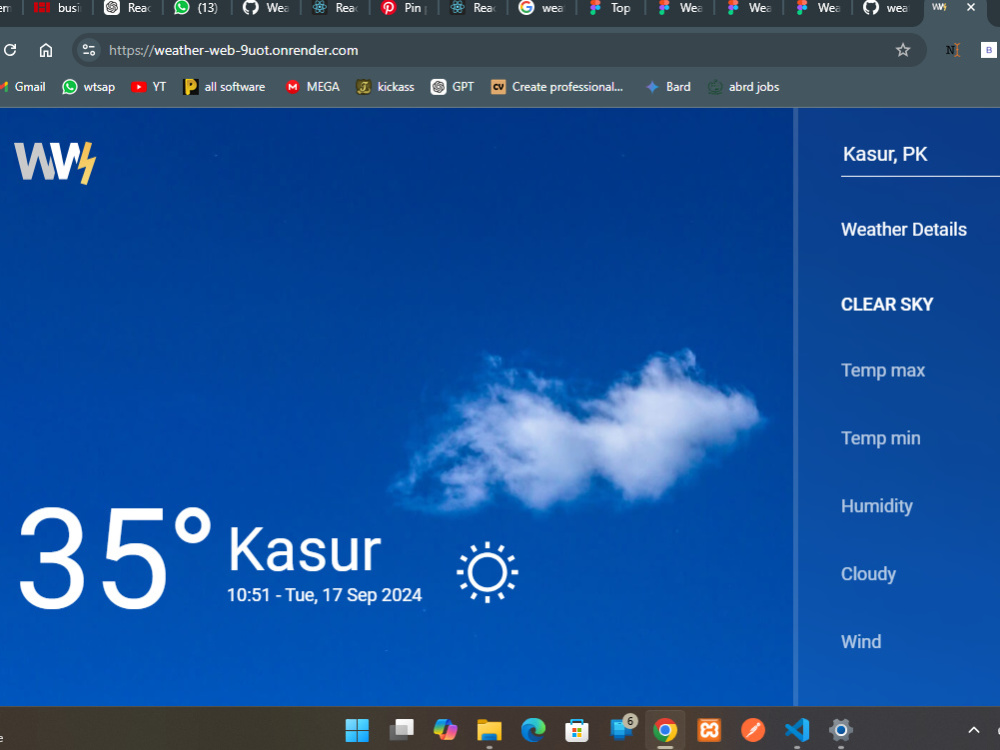Reload the page with the refresh icon

coord(10,50)
